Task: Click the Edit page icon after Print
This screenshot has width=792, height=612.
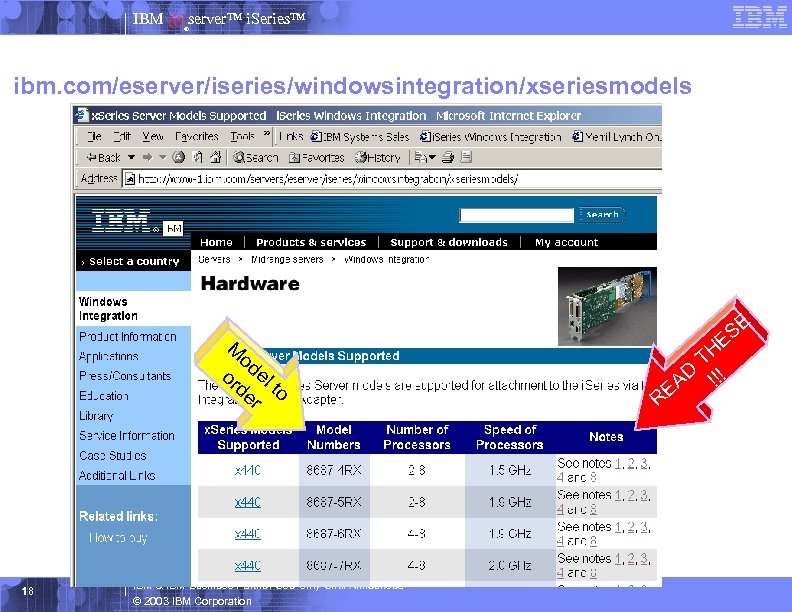Action: pos(466,158)
